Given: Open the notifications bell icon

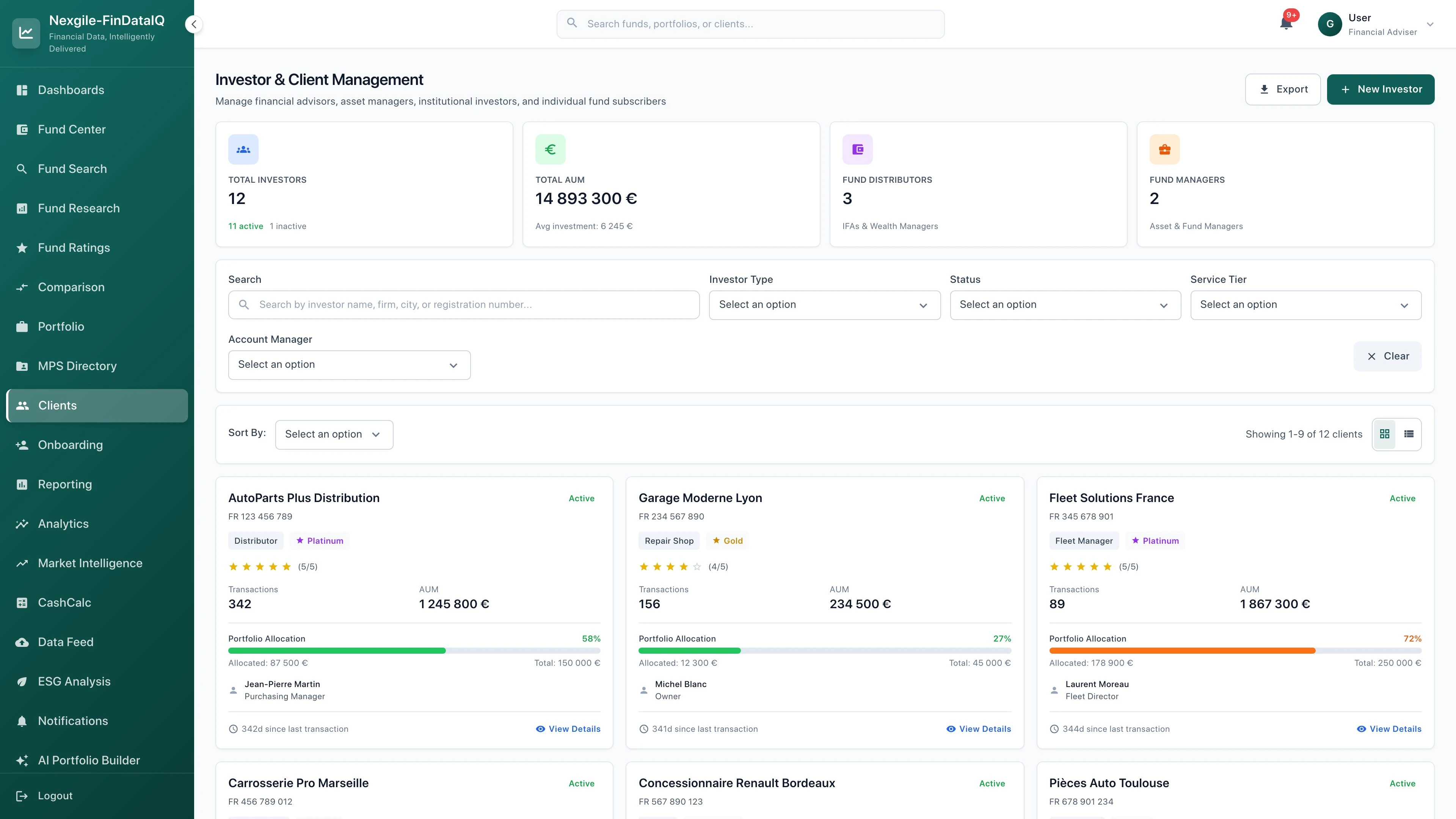Looking at the screenshot, I should [1286, 24].
